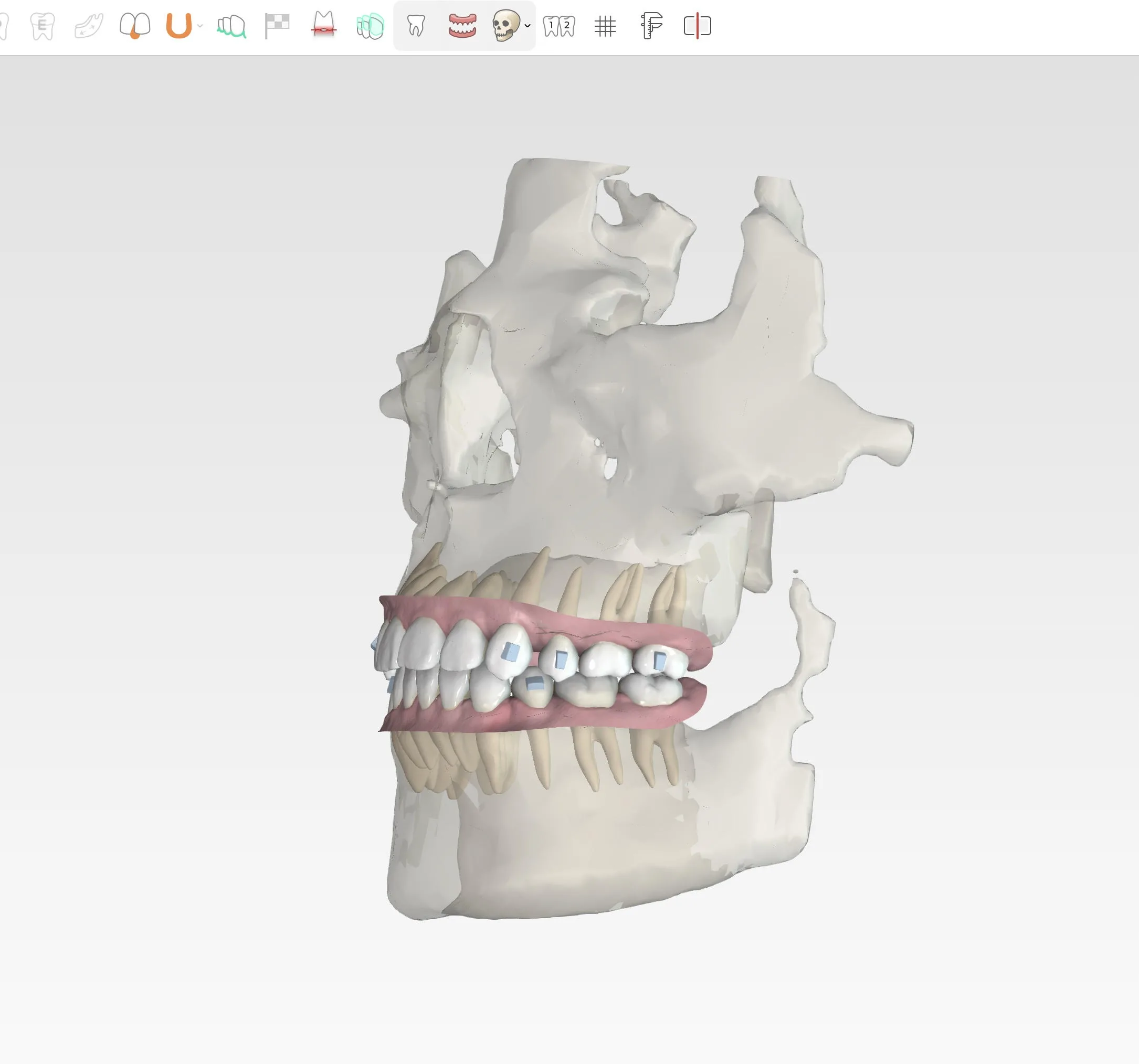1139x1064 pixels.
Task: Toggle the skull bone display
Action: 505,26
